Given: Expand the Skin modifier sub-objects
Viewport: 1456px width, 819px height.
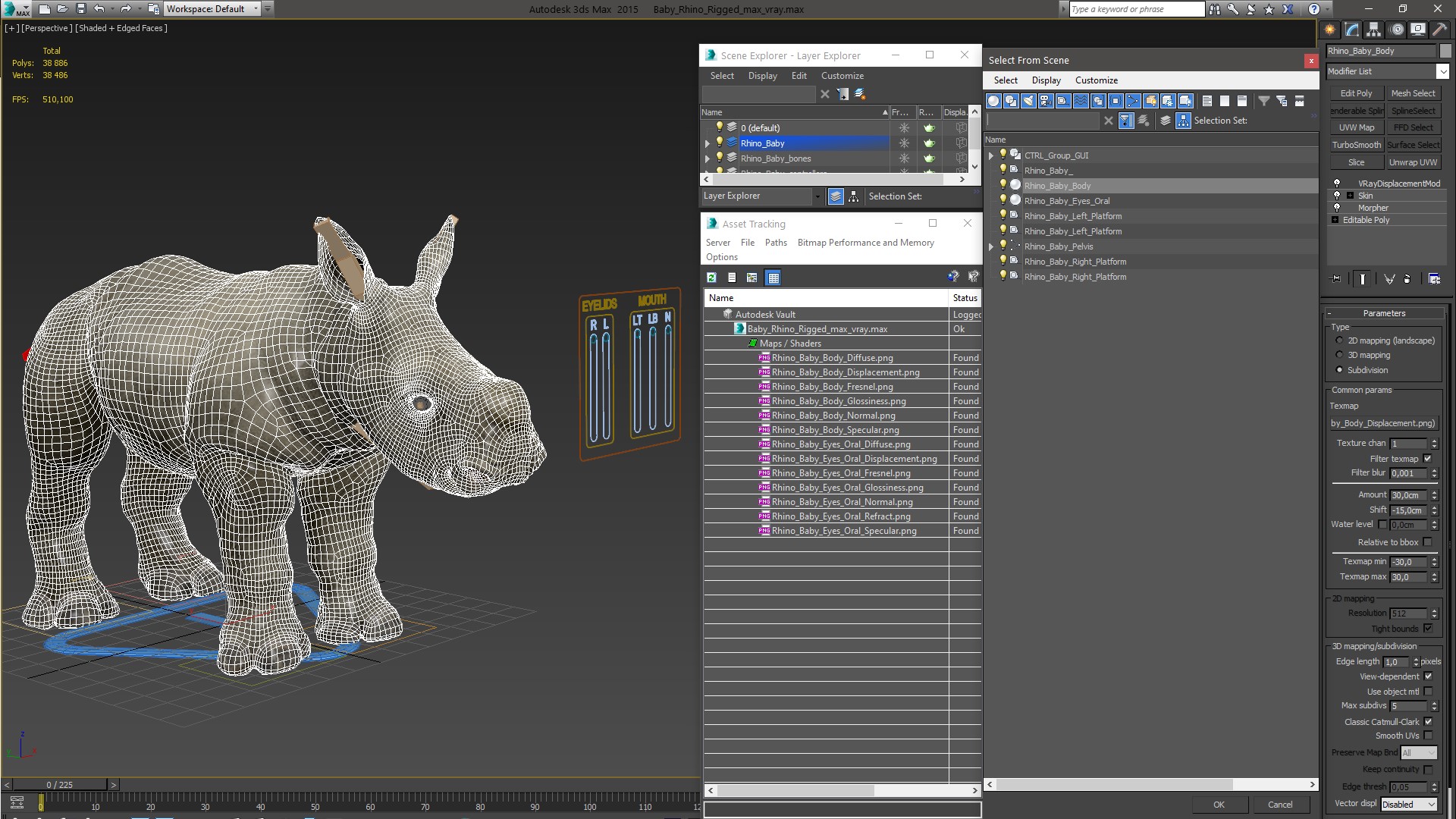Looking at the screenshot, I should point(1350,196).
